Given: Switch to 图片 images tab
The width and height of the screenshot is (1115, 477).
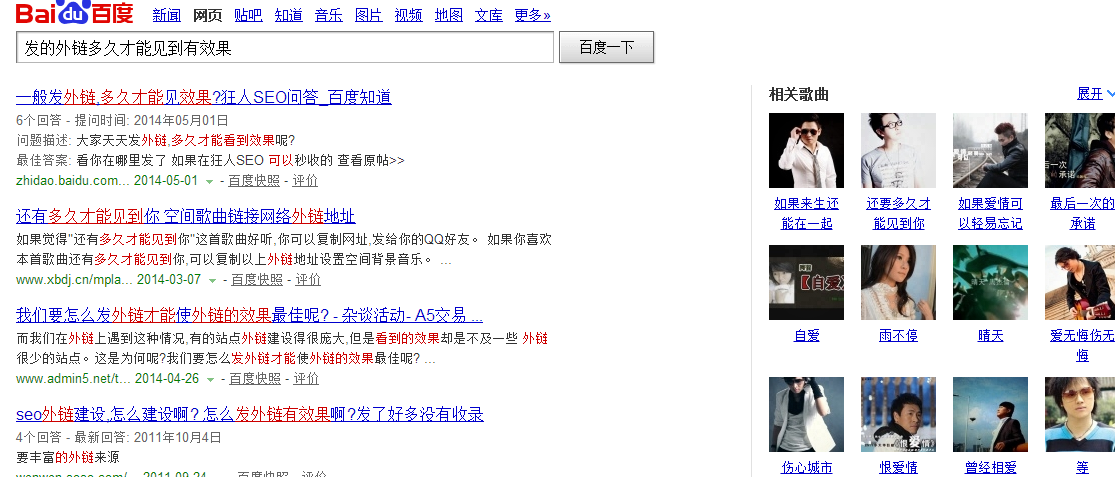Looking at the screenshot, I should tap(368, 15).
